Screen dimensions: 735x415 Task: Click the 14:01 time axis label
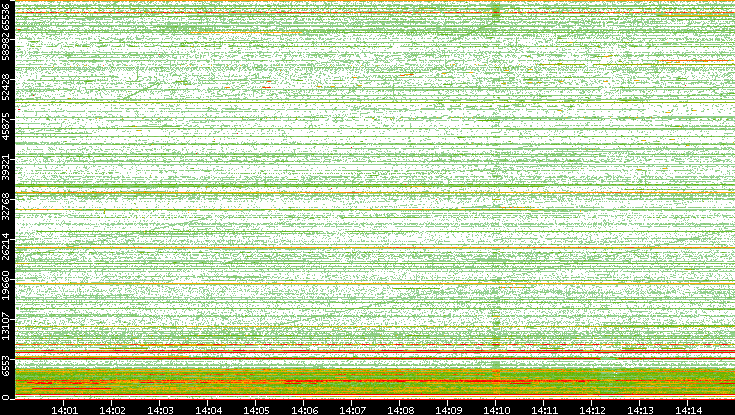point(64,411)
